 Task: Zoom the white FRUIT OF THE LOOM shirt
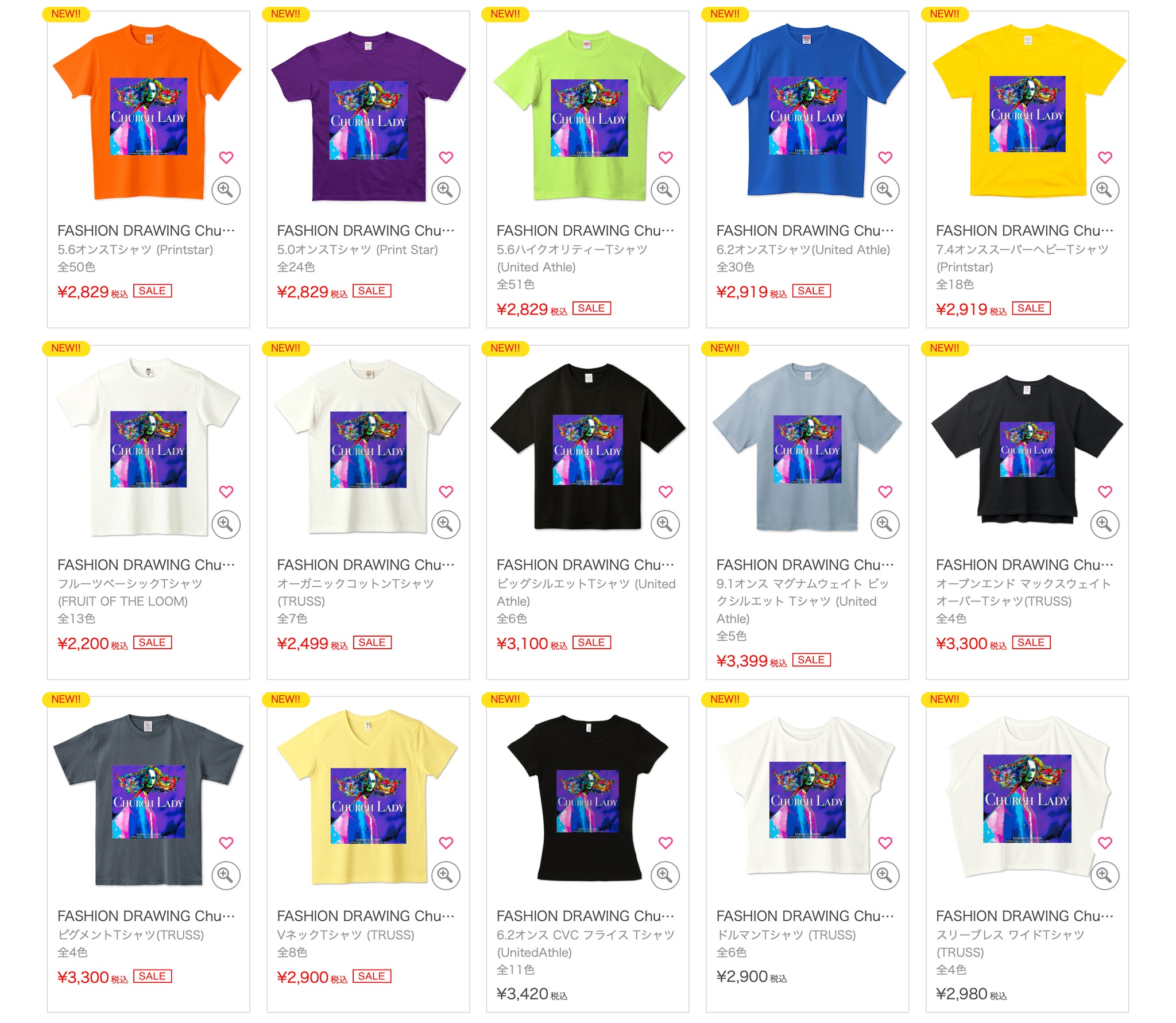[226, 524]
